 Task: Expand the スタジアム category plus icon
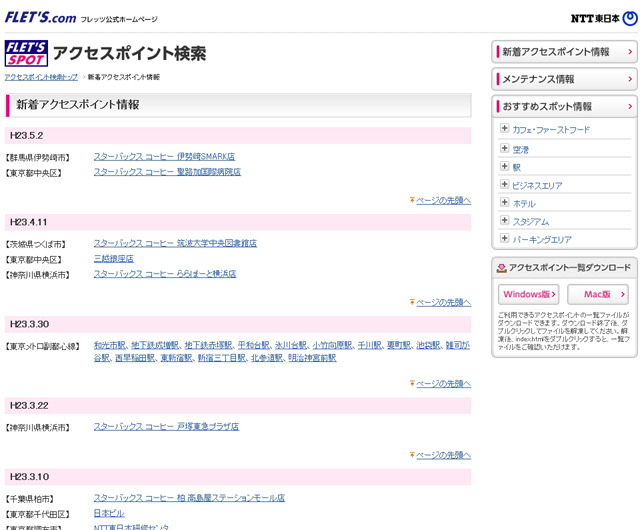[504, 220]
